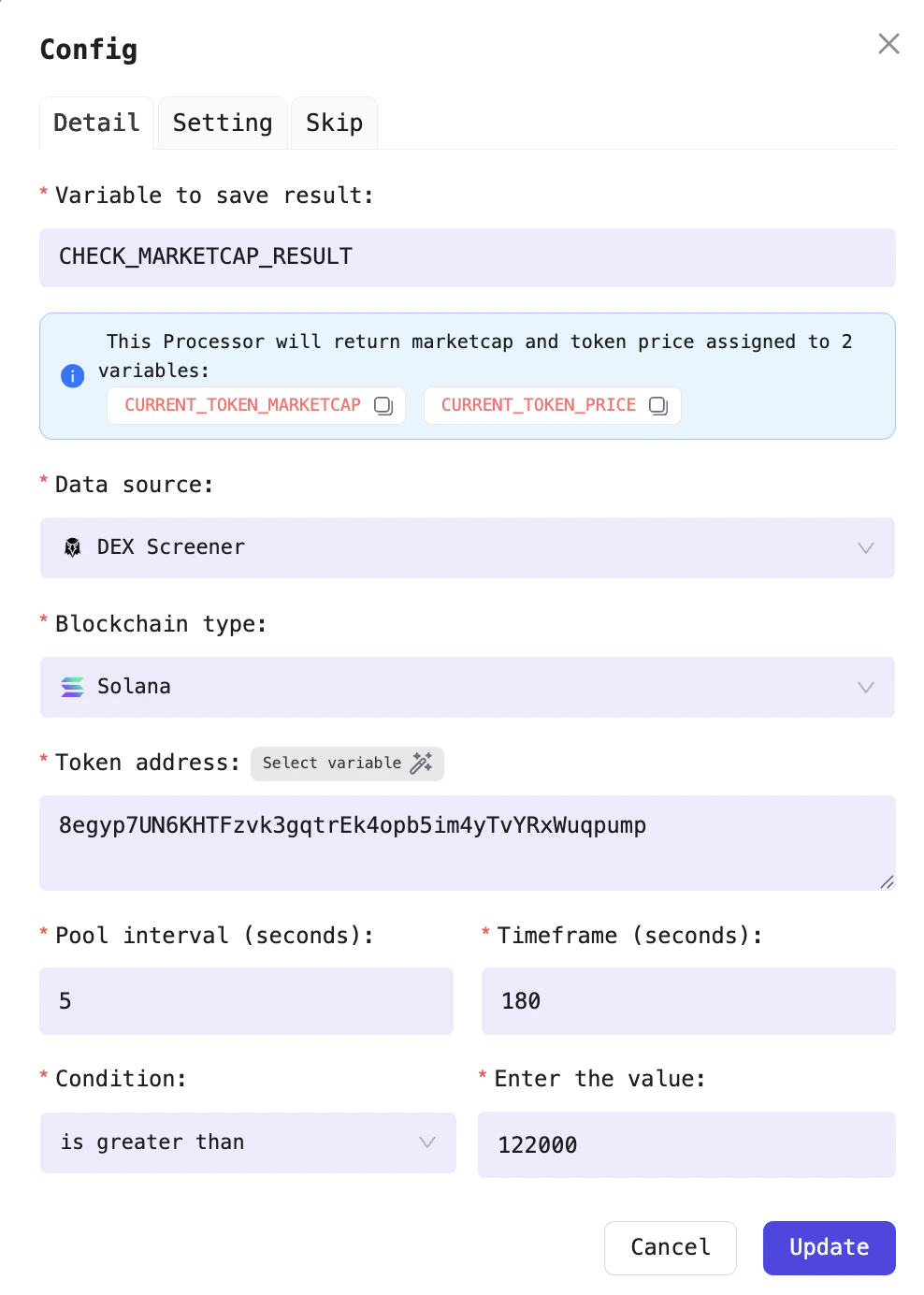Copy the CURRENT_TOKEN_PRICE variable
The image size is (924, 1295).
pyautogui.click(x=658, y=406)
